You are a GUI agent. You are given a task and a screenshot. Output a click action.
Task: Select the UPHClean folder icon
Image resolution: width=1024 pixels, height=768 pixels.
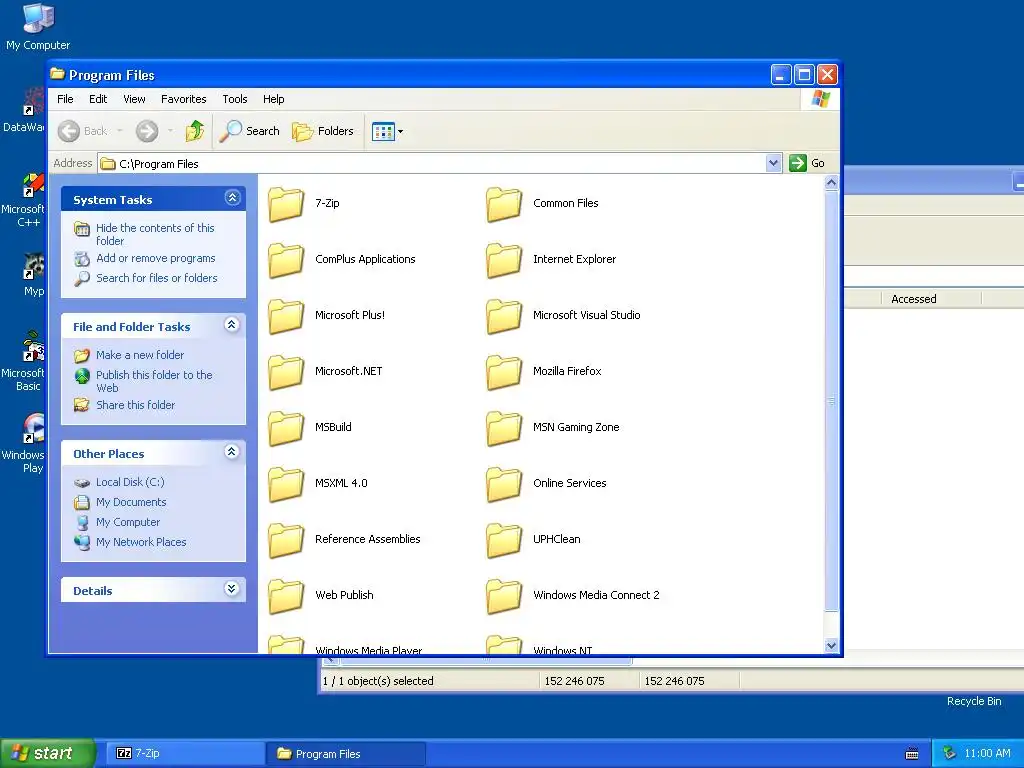click(504, 540)
